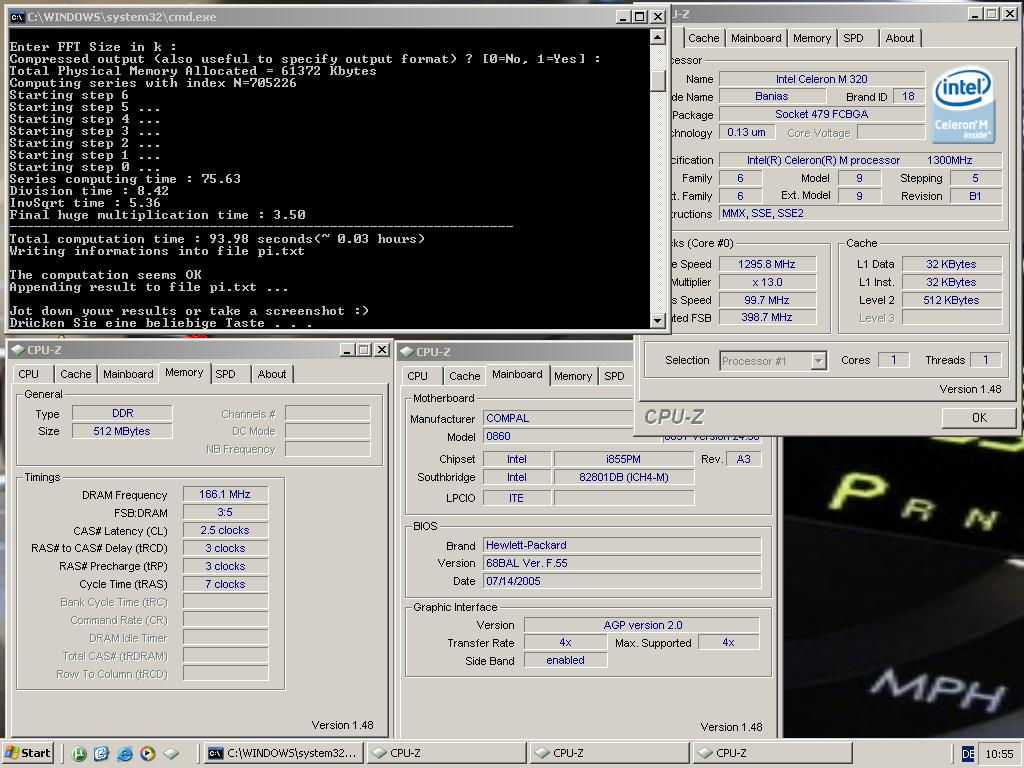Activate CPU-Z taskbar button nearest the language indicator
Image resolution: width=1024 pixels, height=768 pixels.
pyautogui.click(x=772, y=754)
